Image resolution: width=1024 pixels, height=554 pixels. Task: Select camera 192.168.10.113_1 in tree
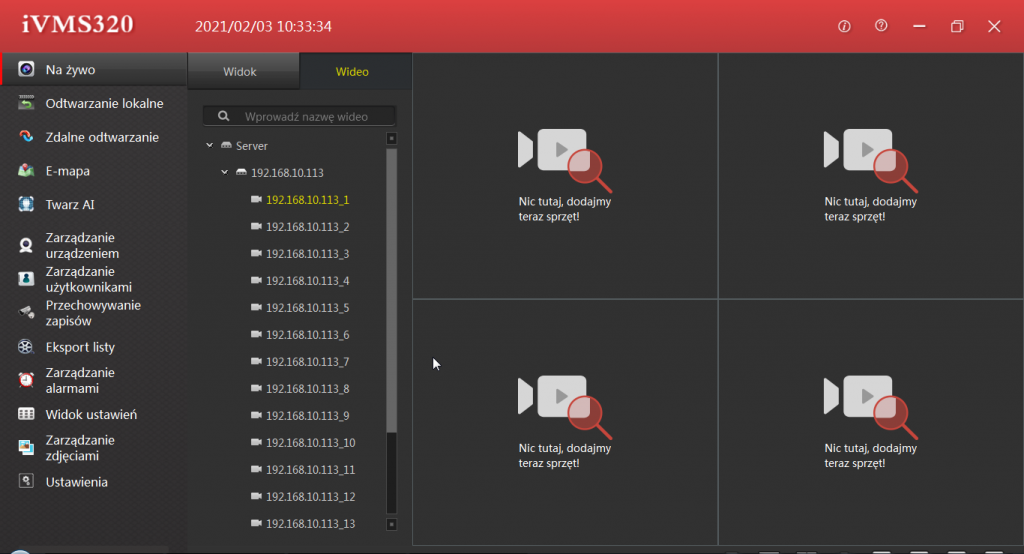coord(307,200)
